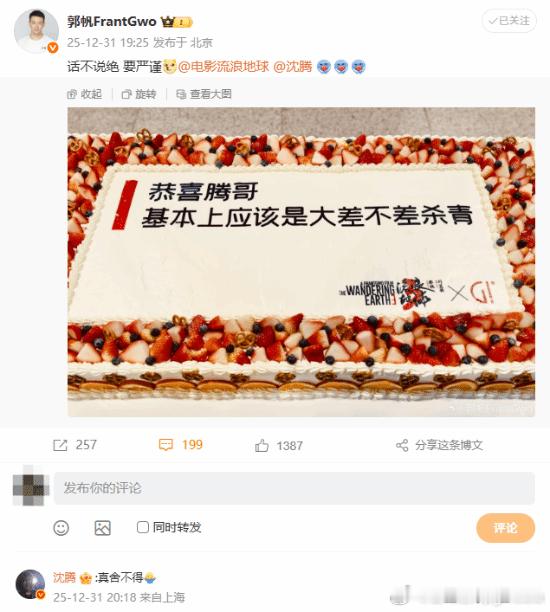The image size is (550, 612).
Task: Click the cake photo thumbnail
Action: [x=301, y=262]
